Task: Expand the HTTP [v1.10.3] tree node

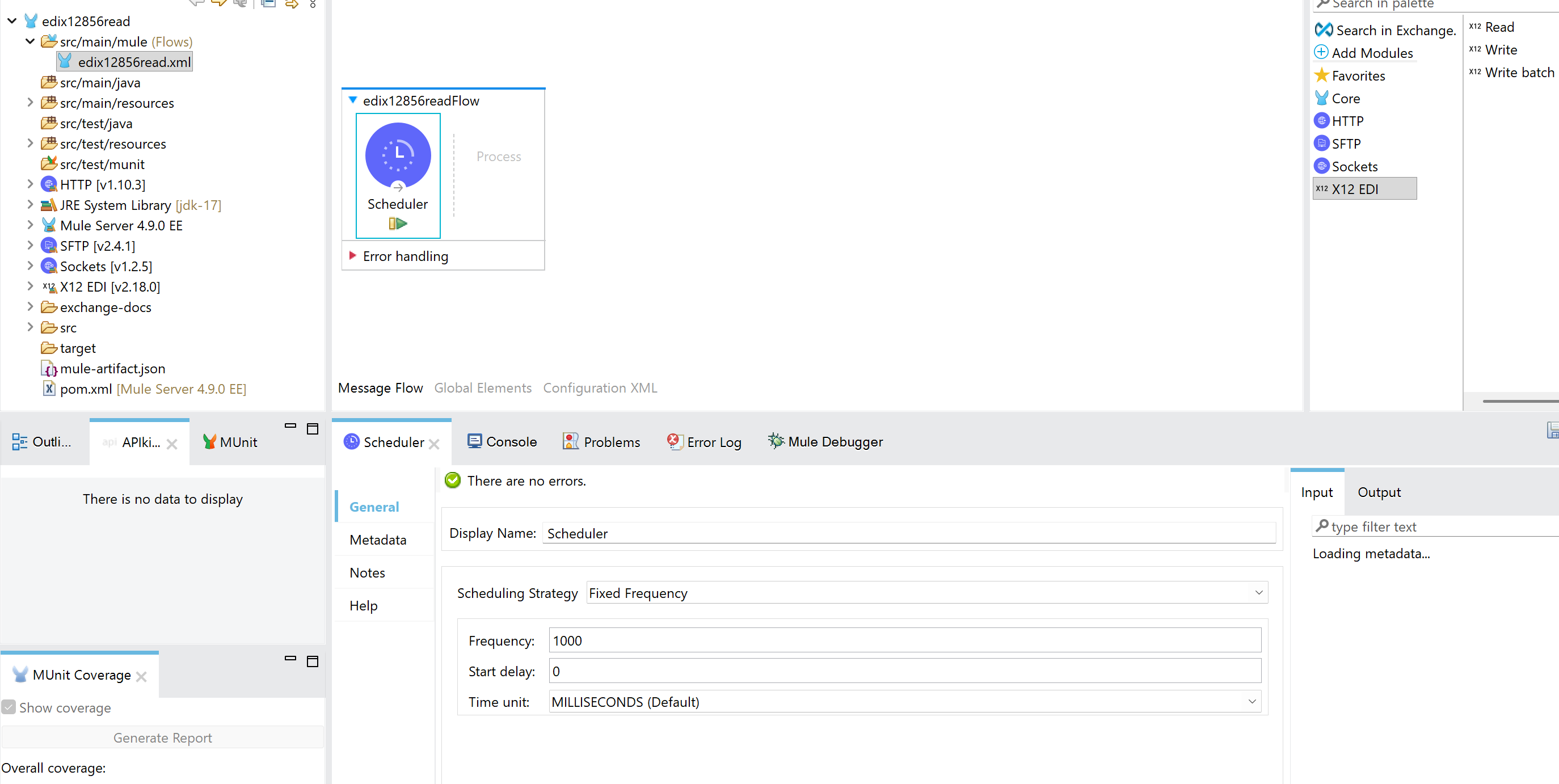Action: [x=30, y=184]
